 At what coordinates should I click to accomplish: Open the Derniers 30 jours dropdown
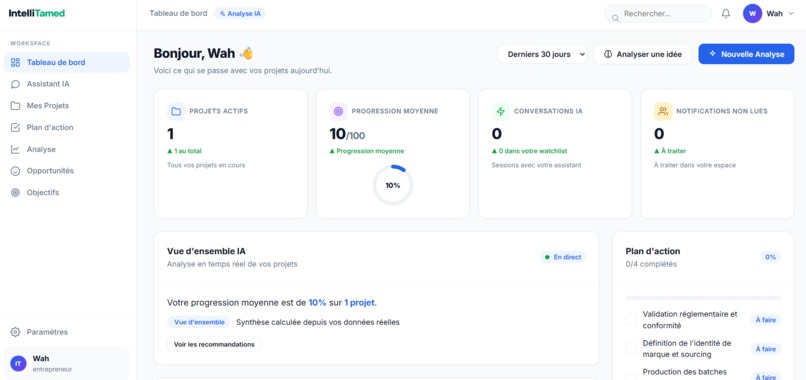[x=542, y=54]
